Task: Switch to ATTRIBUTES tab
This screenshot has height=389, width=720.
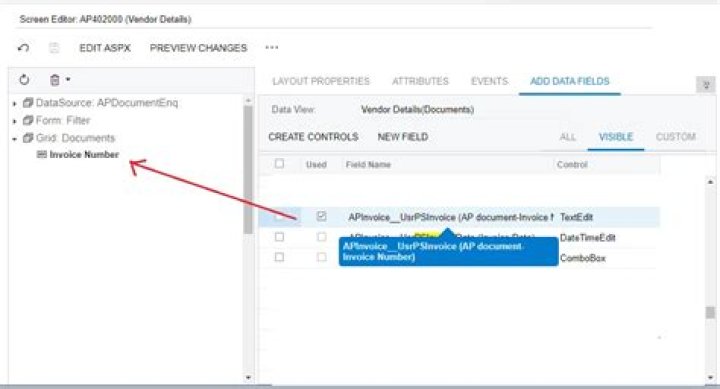Action: [420, 81]
